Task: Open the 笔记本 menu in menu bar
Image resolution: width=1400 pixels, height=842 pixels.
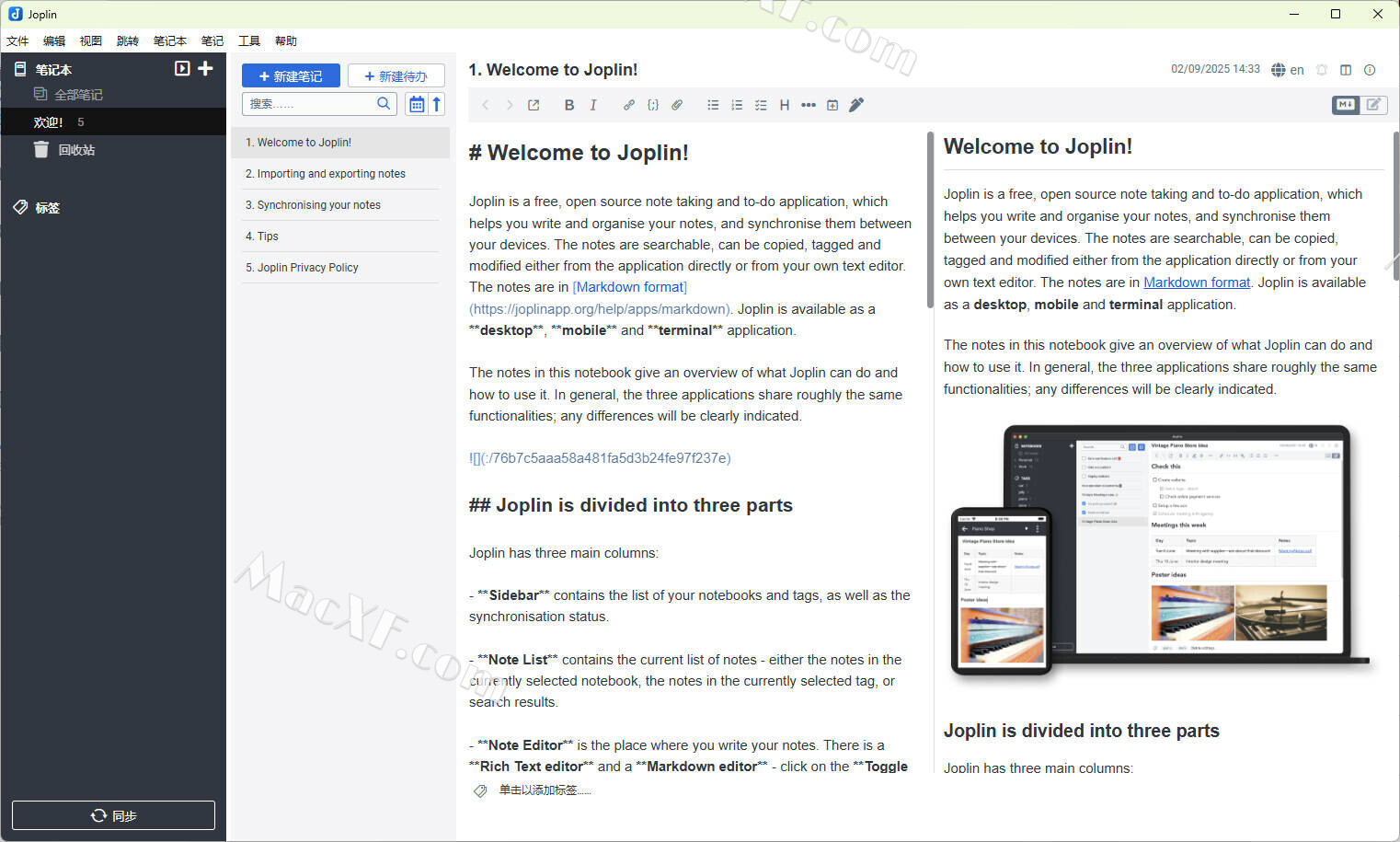Action: (x=170, y=40)
